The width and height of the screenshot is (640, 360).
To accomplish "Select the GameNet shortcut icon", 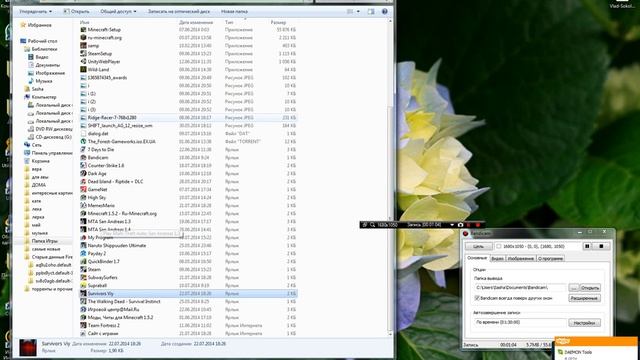I will 83,189.
